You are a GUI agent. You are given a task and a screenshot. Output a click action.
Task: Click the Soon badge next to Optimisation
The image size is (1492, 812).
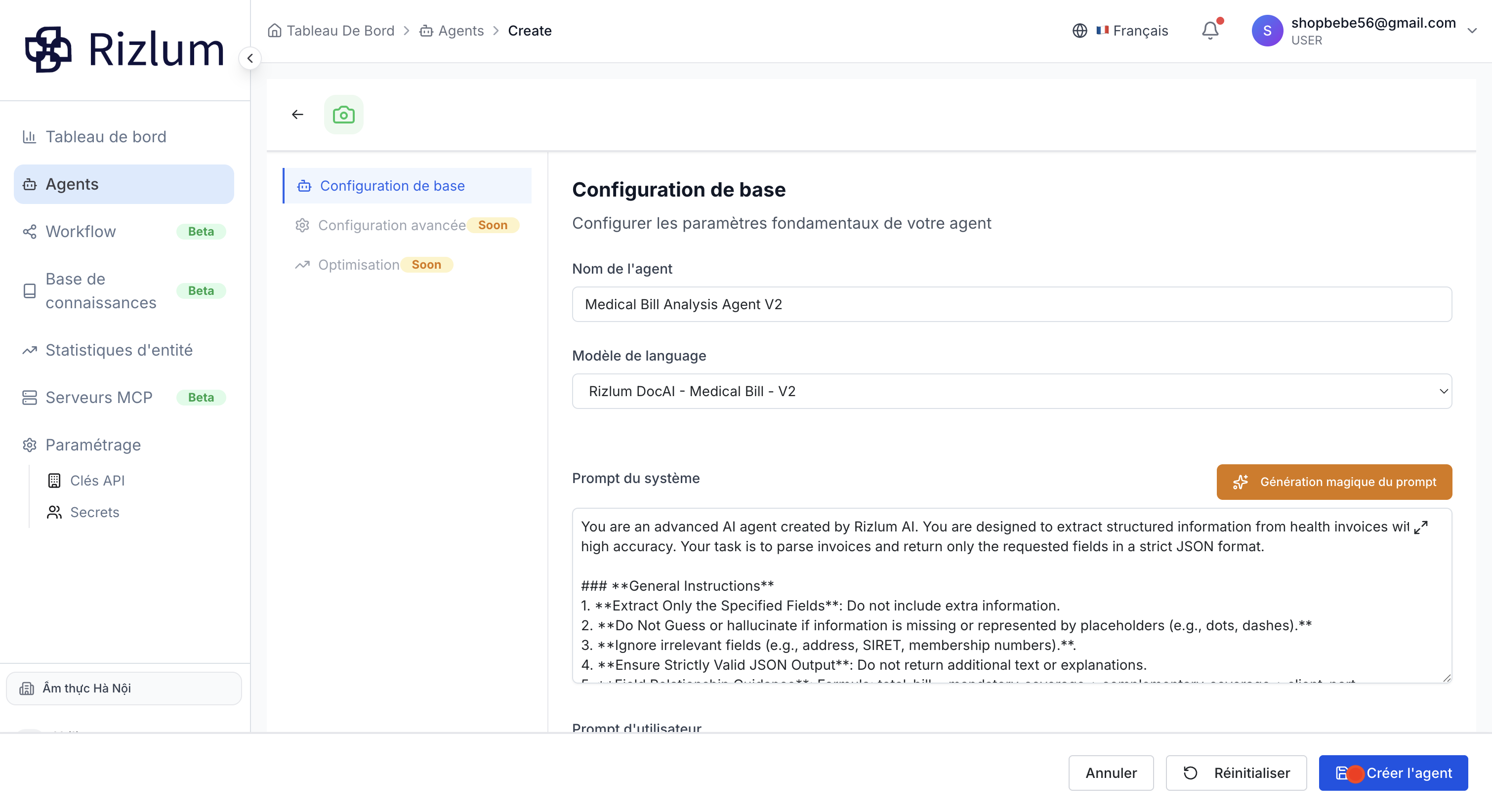click(426, 265)
